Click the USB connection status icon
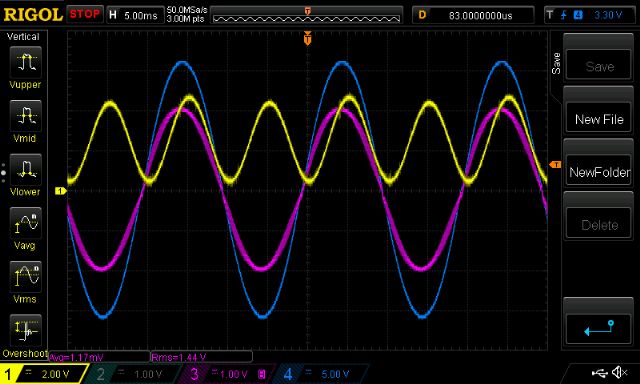This screenshot has height=384, width=640. [599, 373]
